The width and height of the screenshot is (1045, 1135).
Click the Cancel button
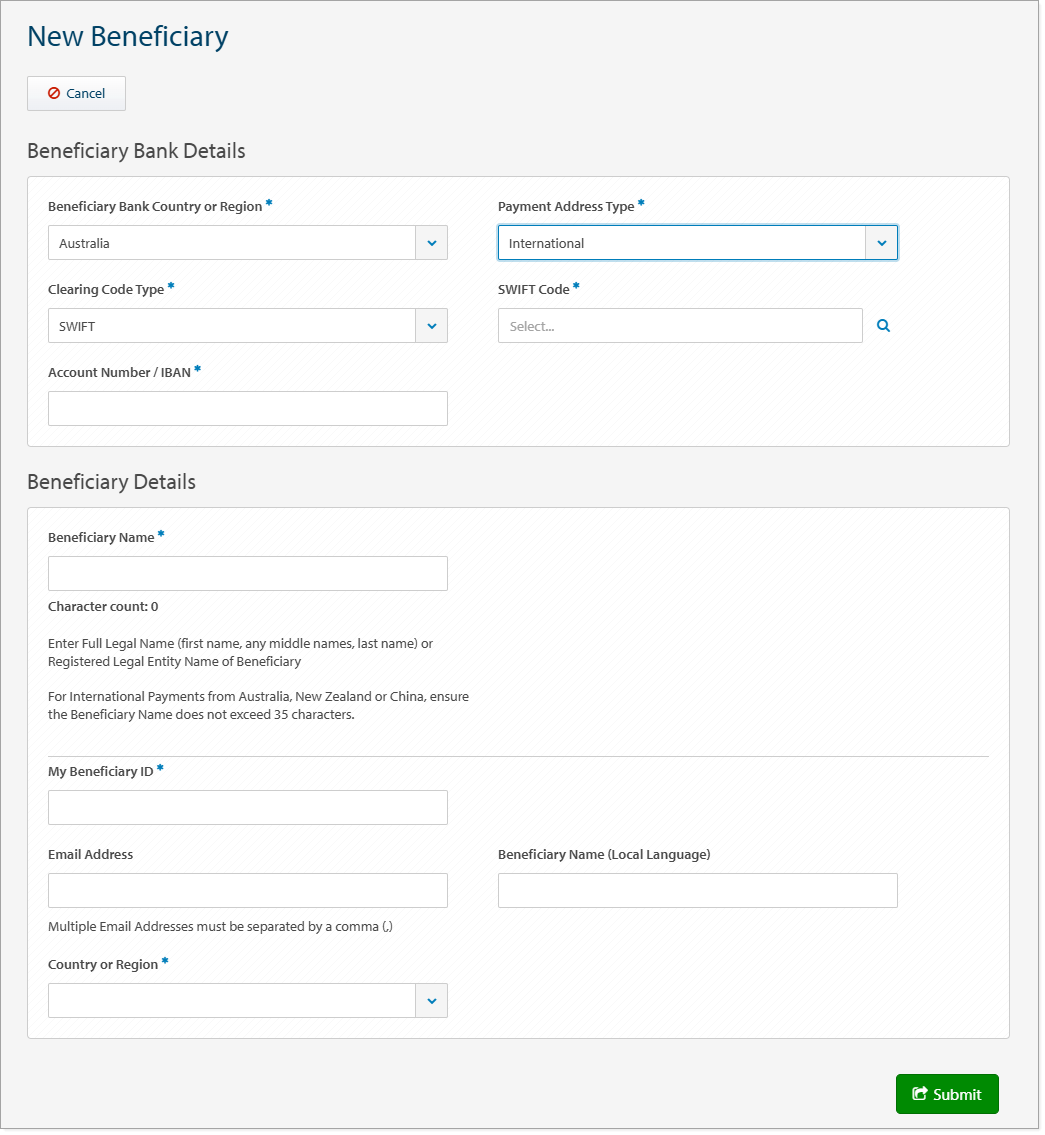click(x=76, y=93)
